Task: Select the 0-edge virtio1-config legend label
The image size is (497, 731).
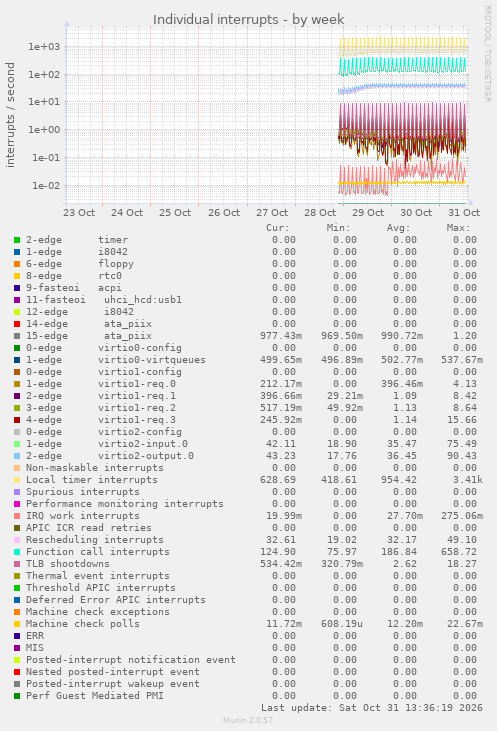Action: pyautogui.click(x=104, y=372)
